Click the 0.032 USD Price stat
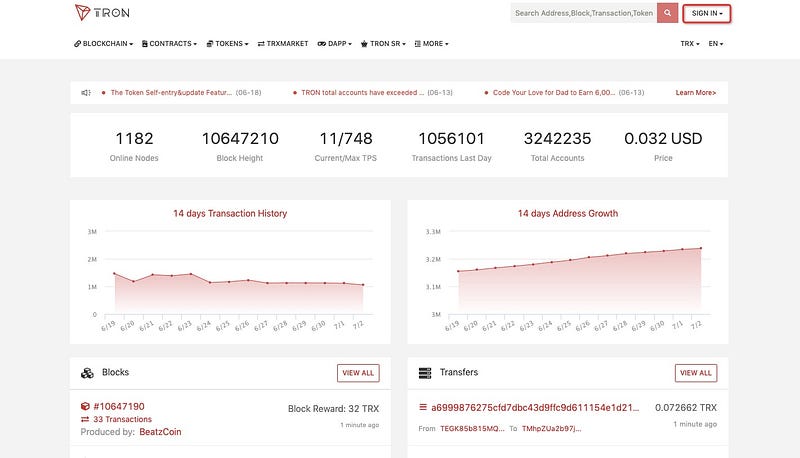This screenshot has width=800, height=458. click(663, 146)
